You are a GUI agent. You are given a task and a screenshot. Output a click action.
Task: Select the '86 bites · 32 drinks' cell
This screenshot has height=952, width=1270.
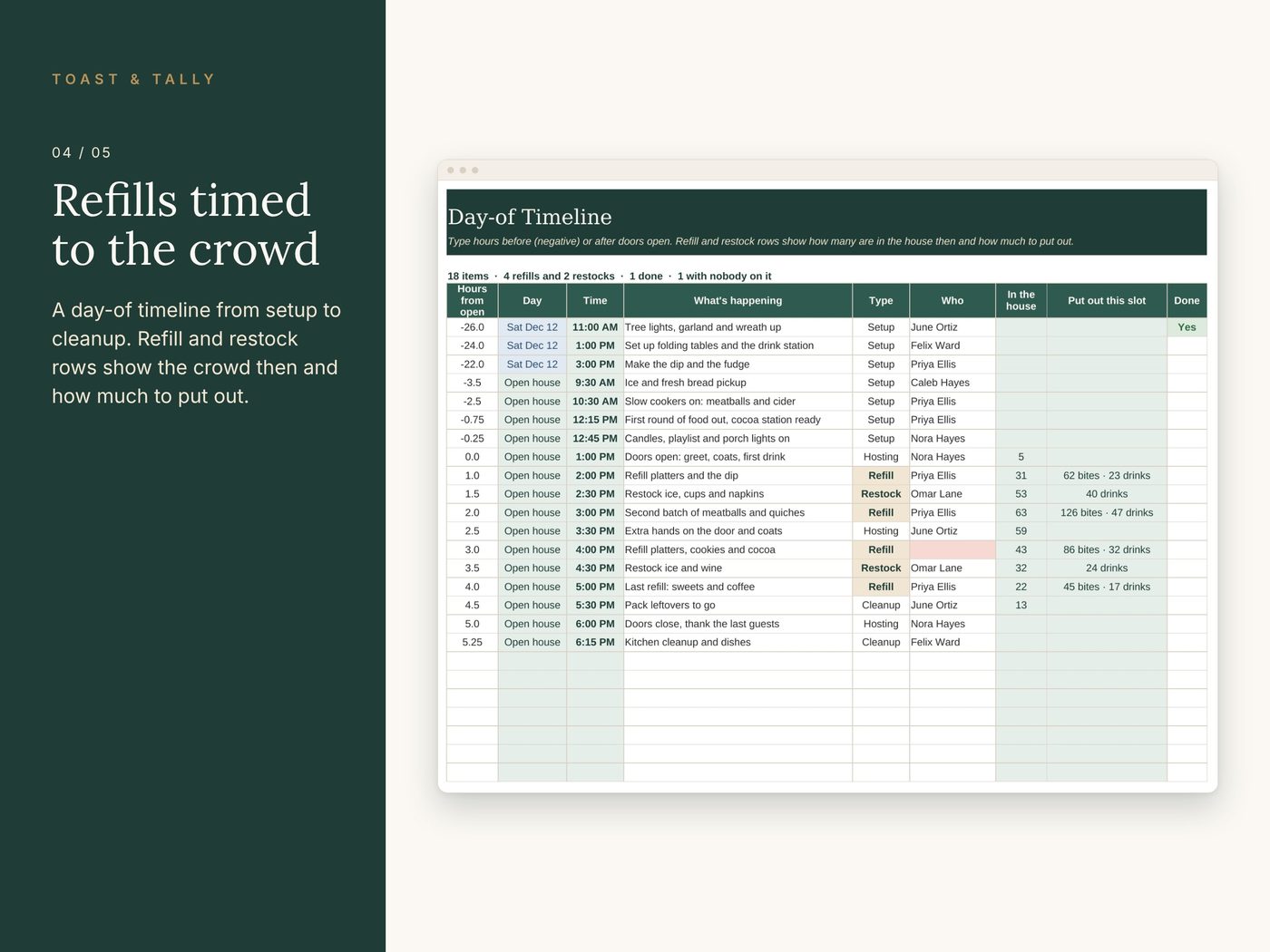(1107, 550)
